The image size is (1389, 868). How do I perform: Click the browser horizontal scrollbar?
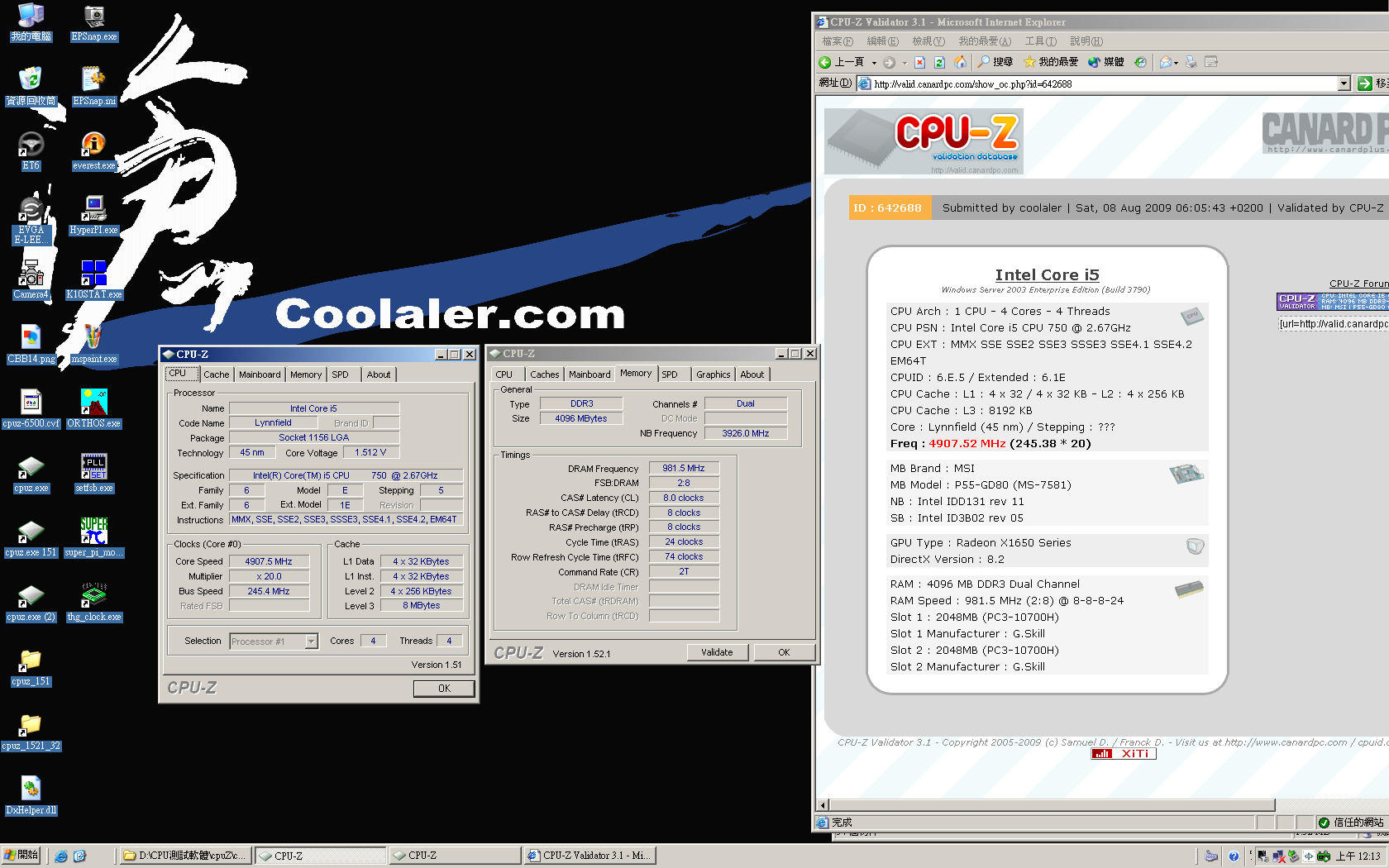[x=1052, y=805]
